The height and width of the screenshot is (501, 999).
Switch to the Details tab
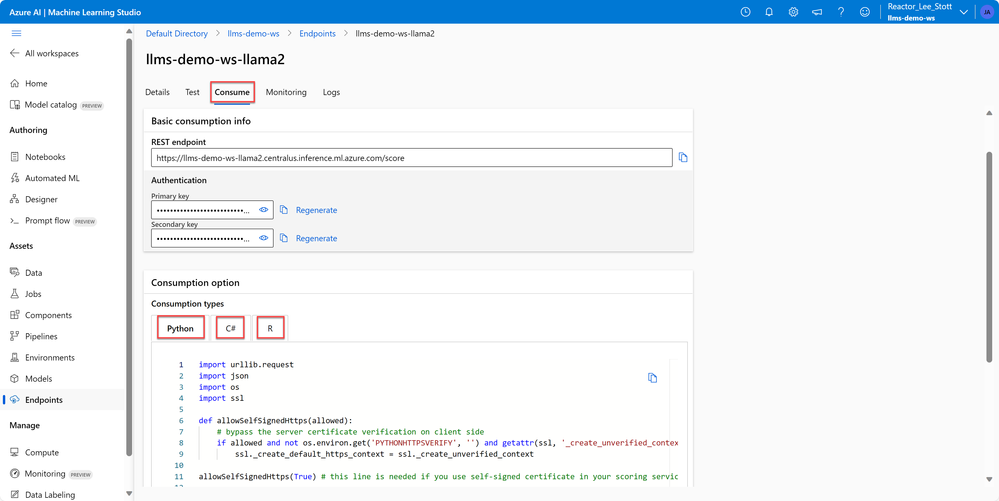[157, 92]
